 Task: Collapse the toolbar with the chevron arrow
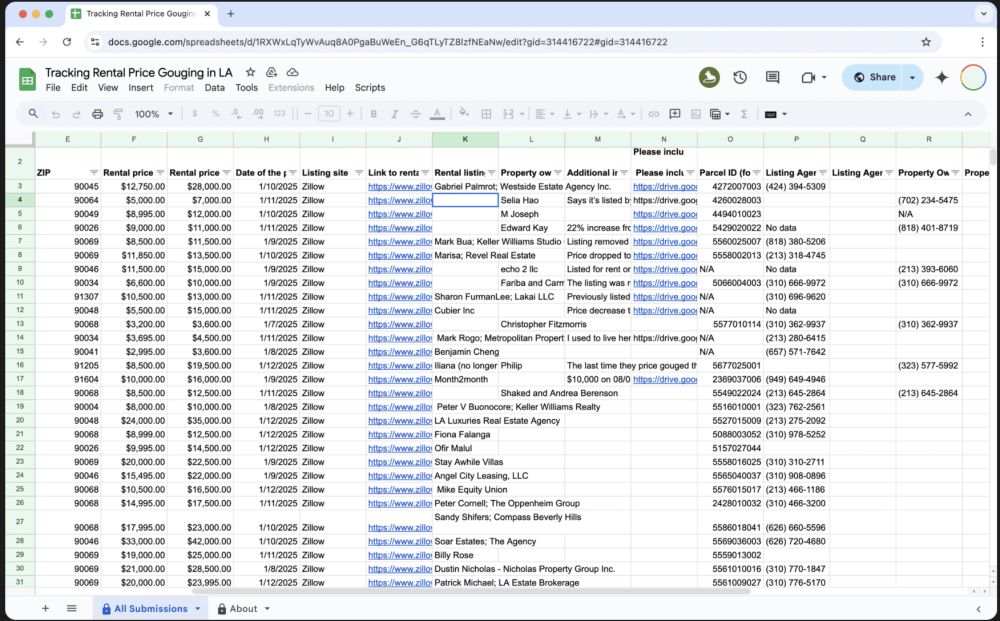pos(967,114)
